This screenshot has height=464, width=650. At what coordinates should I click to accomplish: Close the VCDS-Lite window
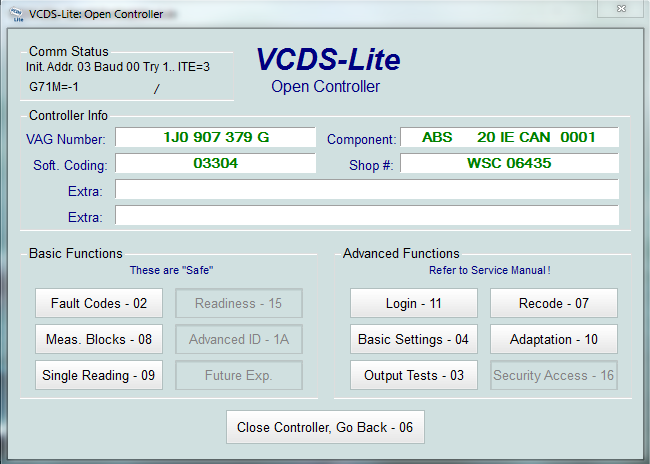[621, 8]
